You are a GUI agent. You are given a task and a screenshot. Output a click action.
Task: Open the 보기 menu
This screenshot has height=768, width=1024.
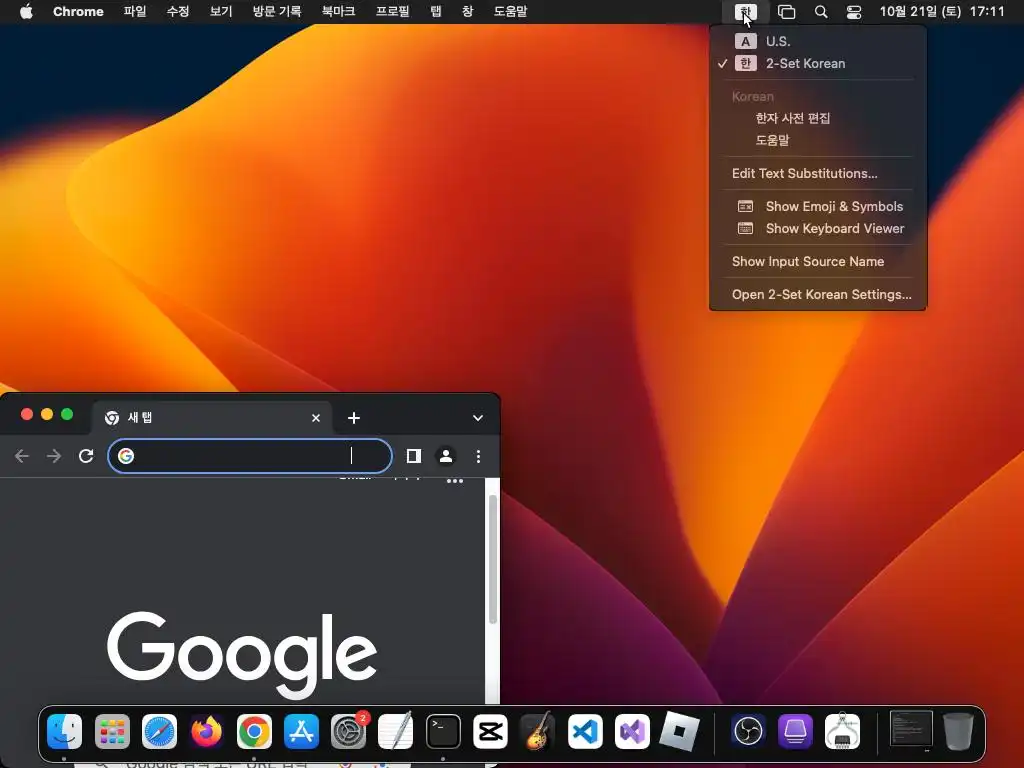[221, 11]
